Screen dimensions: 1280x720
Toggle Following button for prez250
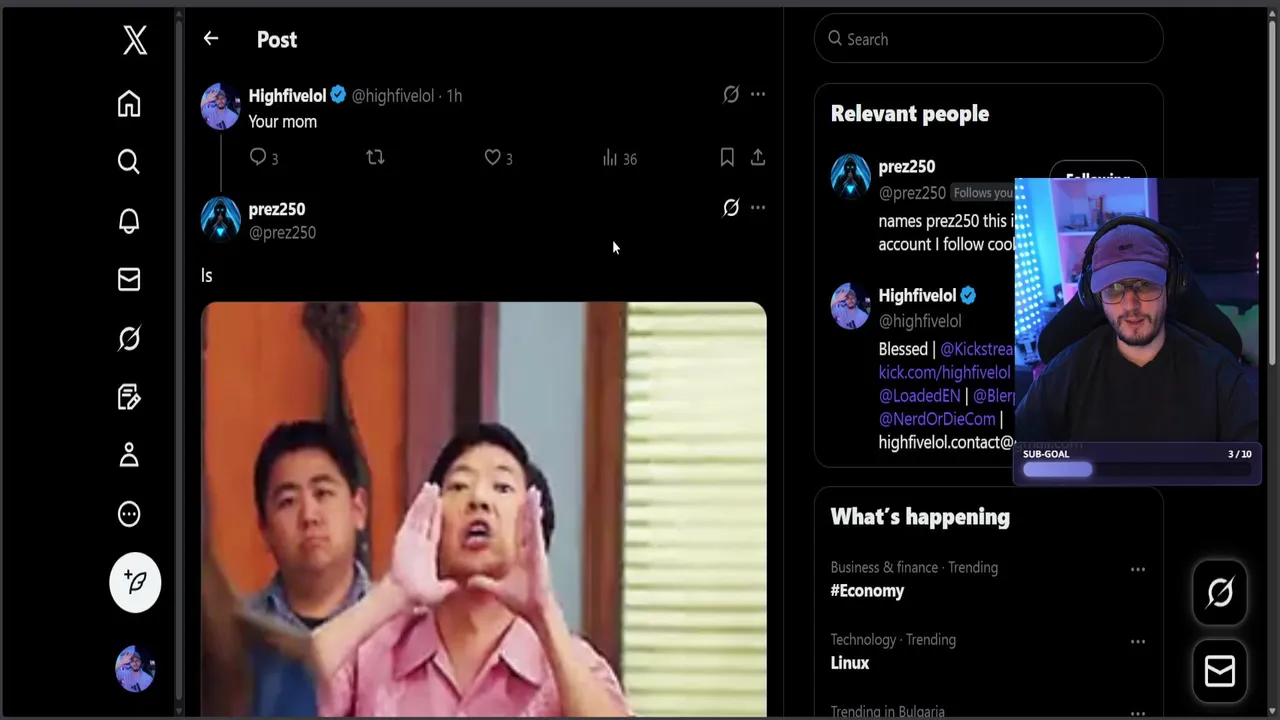click(1097, 179)
